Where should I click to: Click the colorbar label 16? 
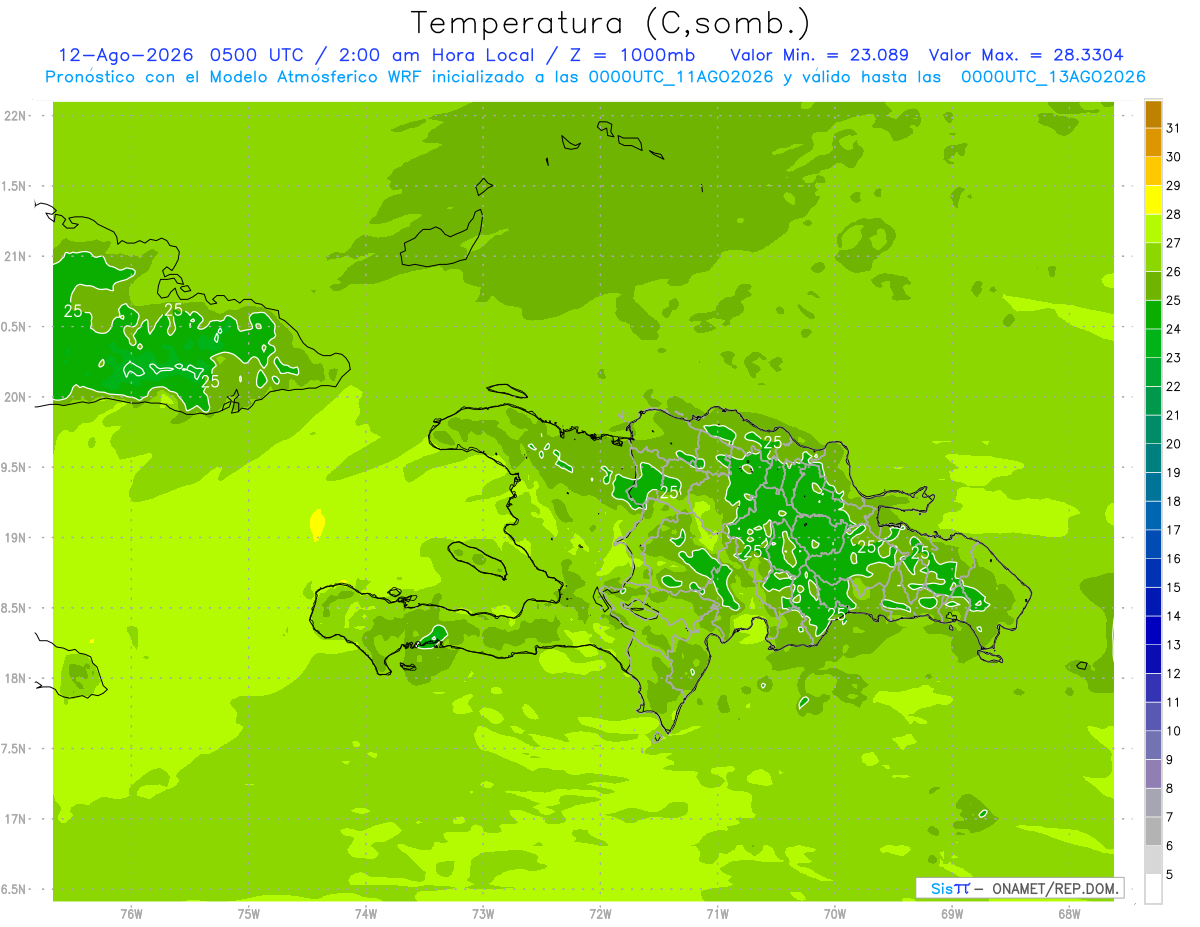[1174, 559]
